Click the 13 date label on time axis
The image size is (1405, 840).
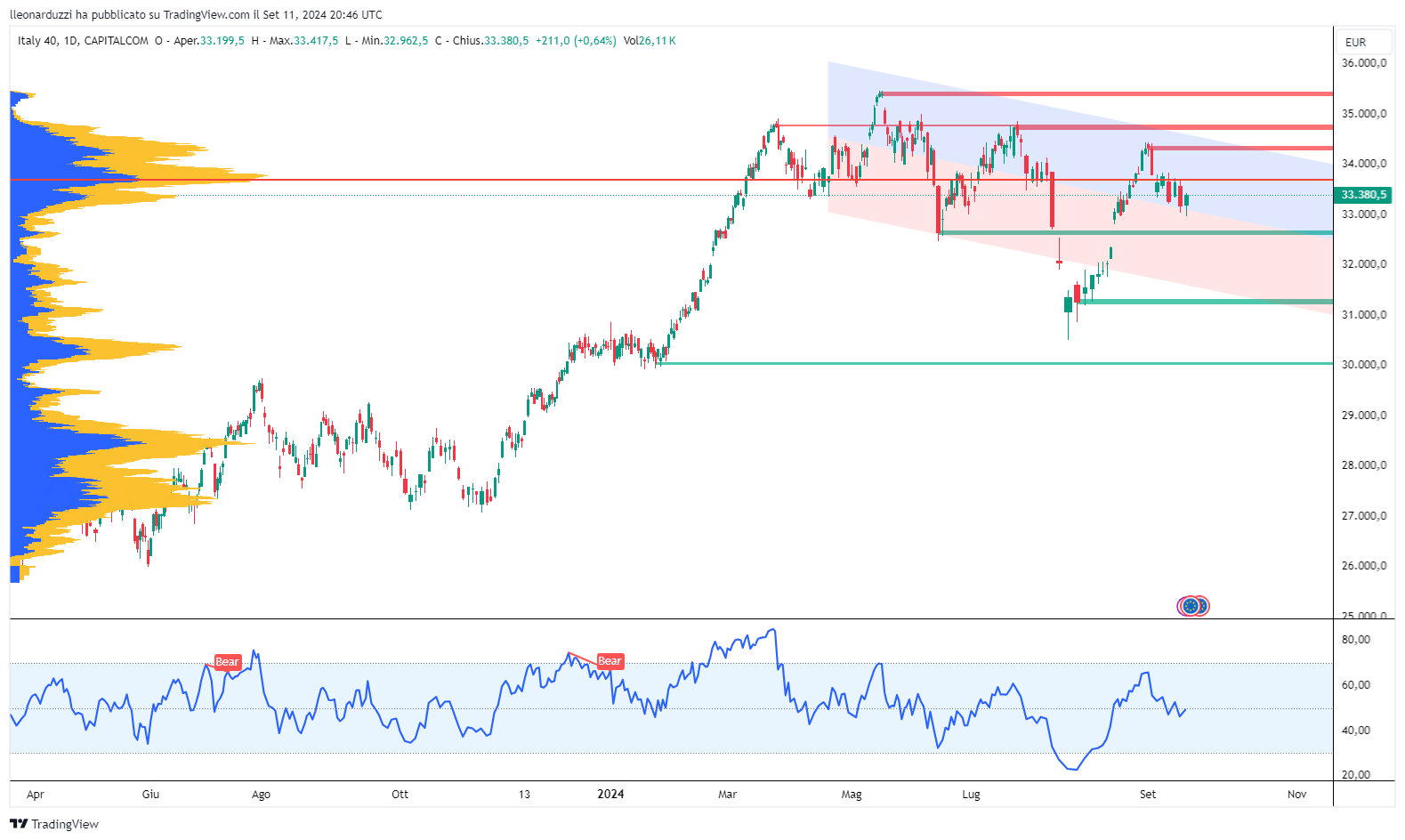(524, 795)
